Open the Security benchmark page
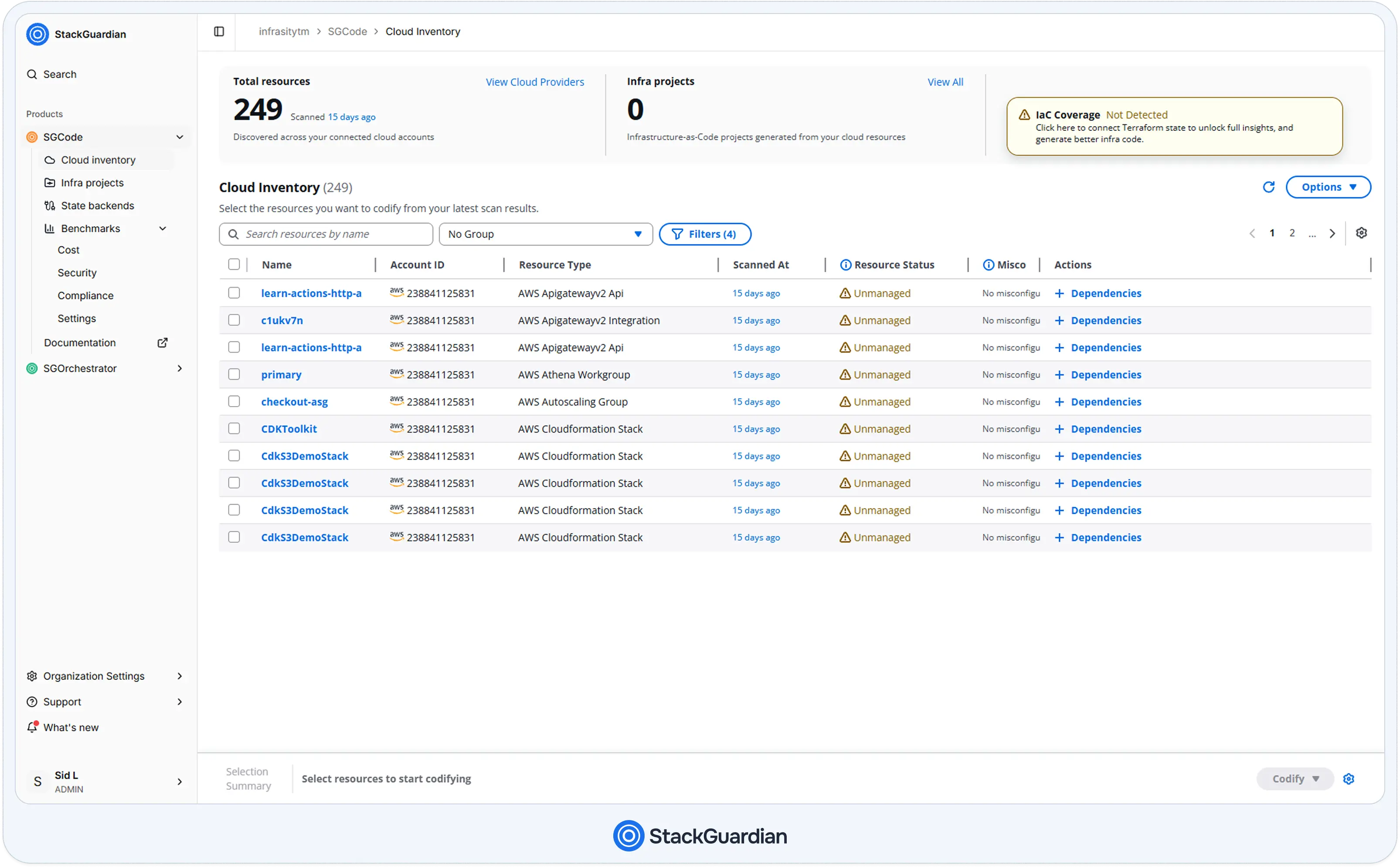Screen dimensions: 1400x868 [77, 273]
